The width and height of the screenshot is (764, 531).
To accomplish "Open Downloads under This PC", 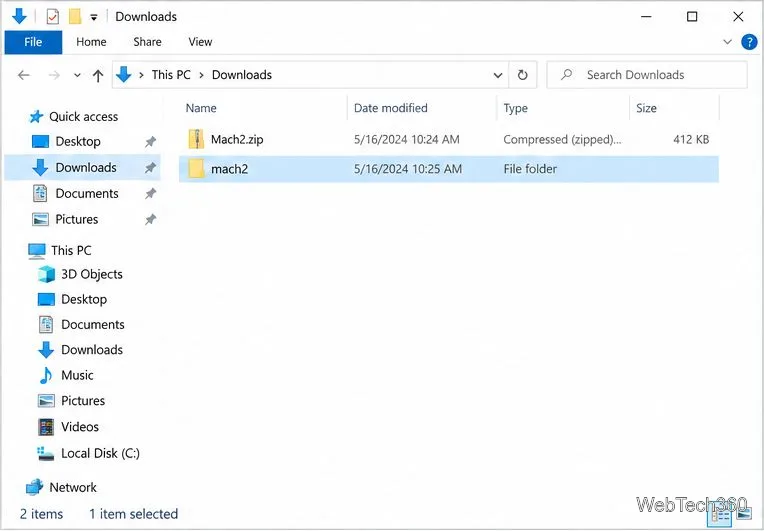I will tap(92, 350).
